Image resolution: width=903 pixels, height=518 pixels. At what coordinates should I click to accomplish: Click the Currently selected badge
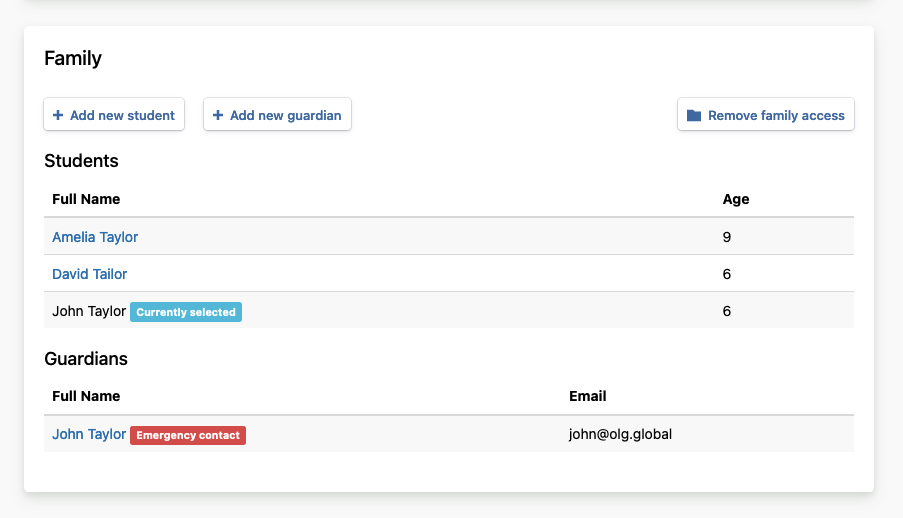coord(186,312)
